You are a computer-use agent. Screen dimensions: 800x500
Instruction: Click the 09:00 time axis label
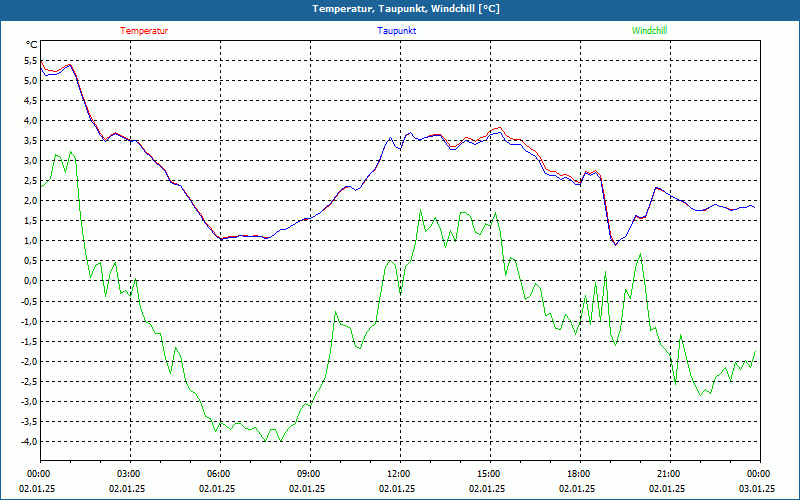308,474
